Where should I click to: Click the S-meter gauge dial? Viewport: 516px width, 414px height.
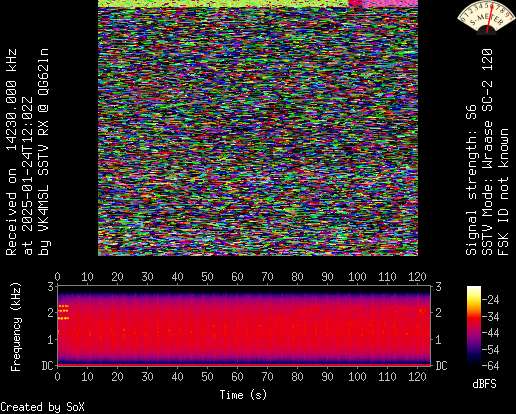487,17
